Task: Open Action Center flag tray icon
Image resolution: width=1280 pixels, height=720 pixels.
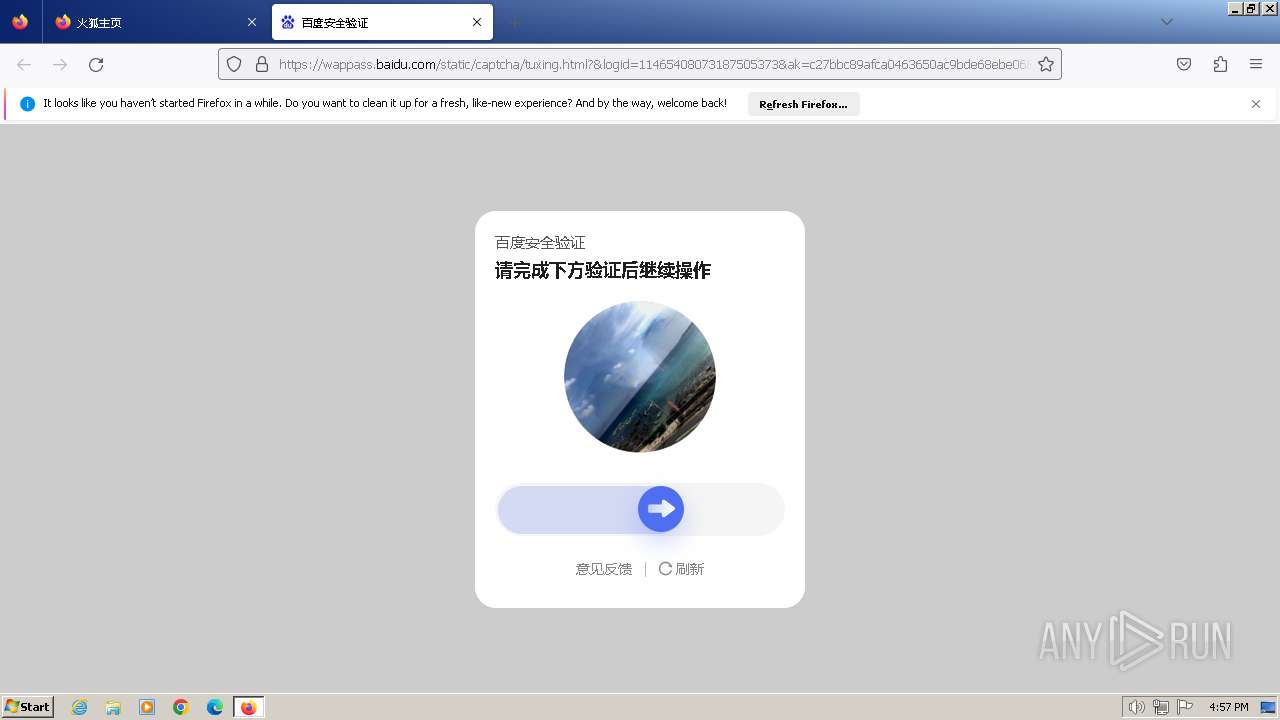Action: click(x=1185, y=707)
